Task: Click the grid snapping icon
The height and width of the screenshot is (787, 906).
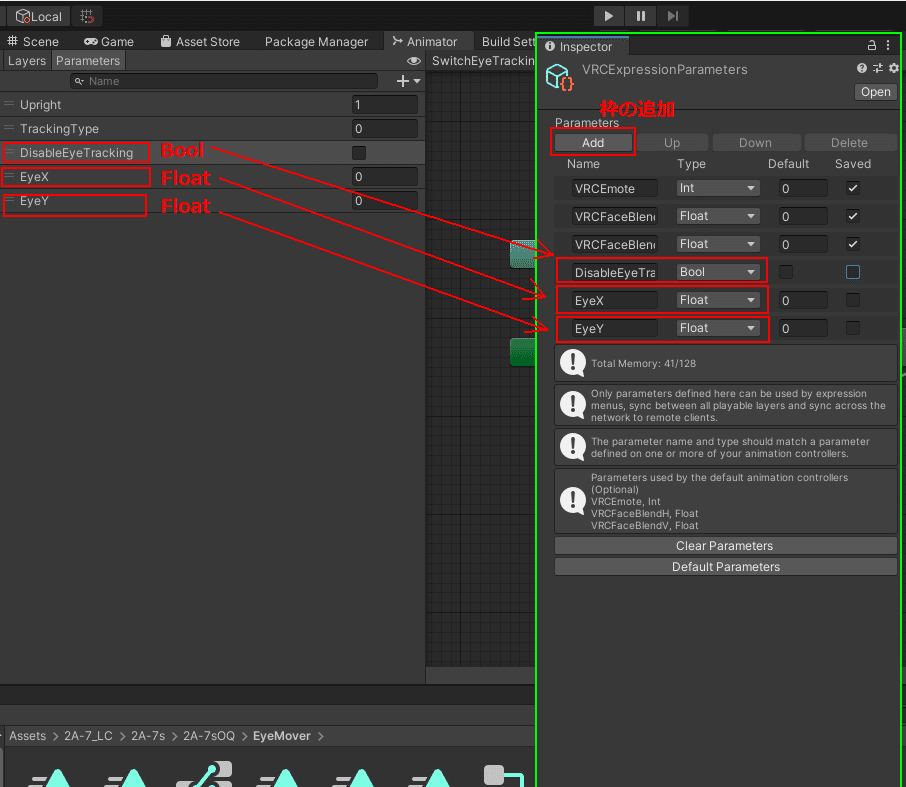Action: [x=87, y=16]
